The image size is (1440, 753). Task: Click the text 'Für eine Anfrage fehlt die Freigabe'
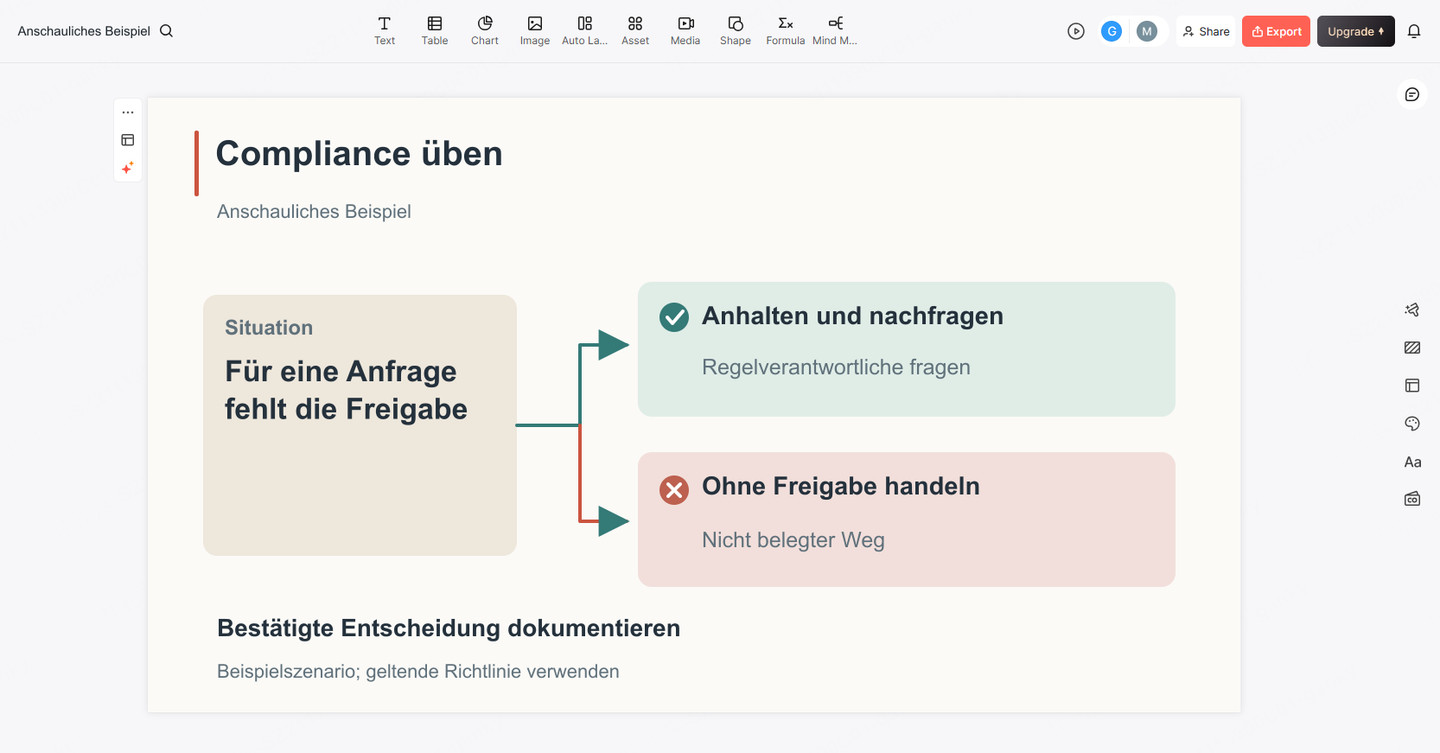[x=346, y=390]
